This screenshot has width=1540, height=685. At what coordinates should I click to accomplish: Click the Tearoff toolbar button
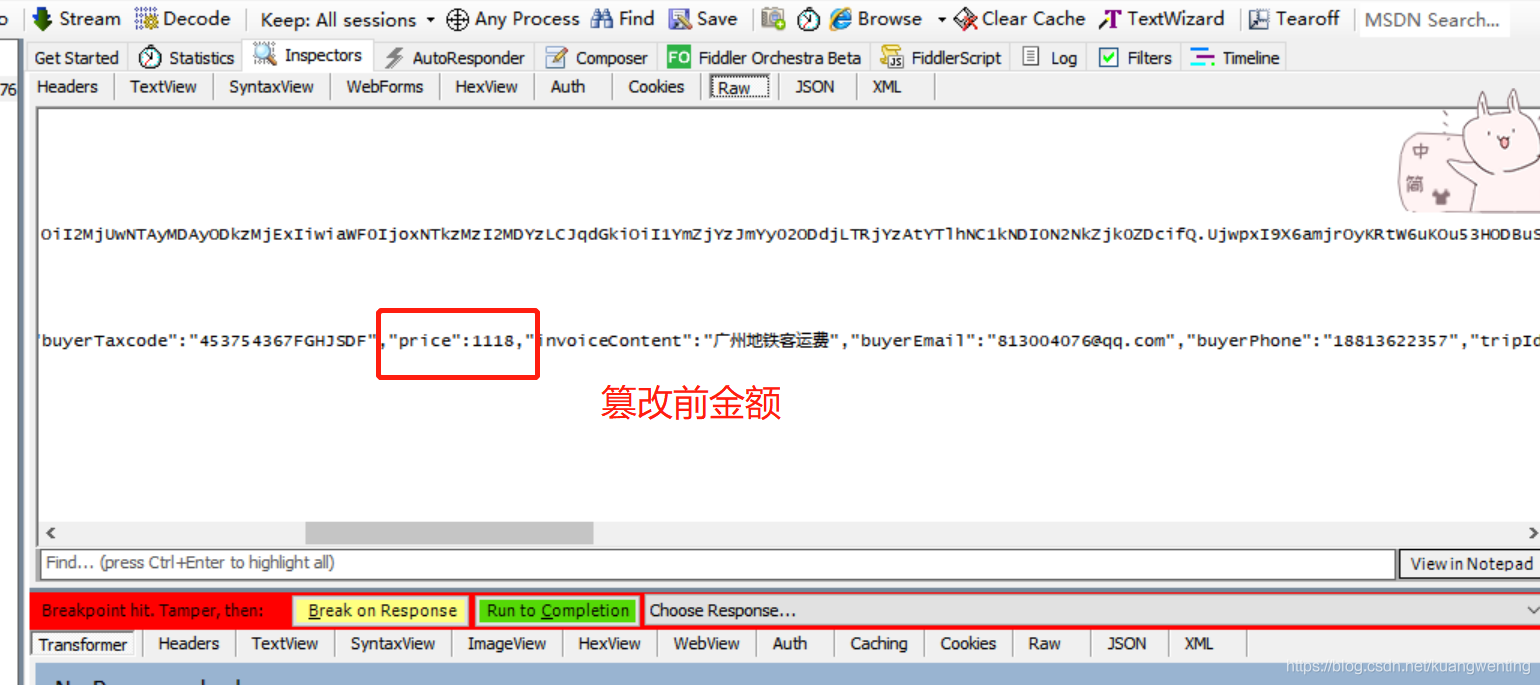click(1295, 19)
